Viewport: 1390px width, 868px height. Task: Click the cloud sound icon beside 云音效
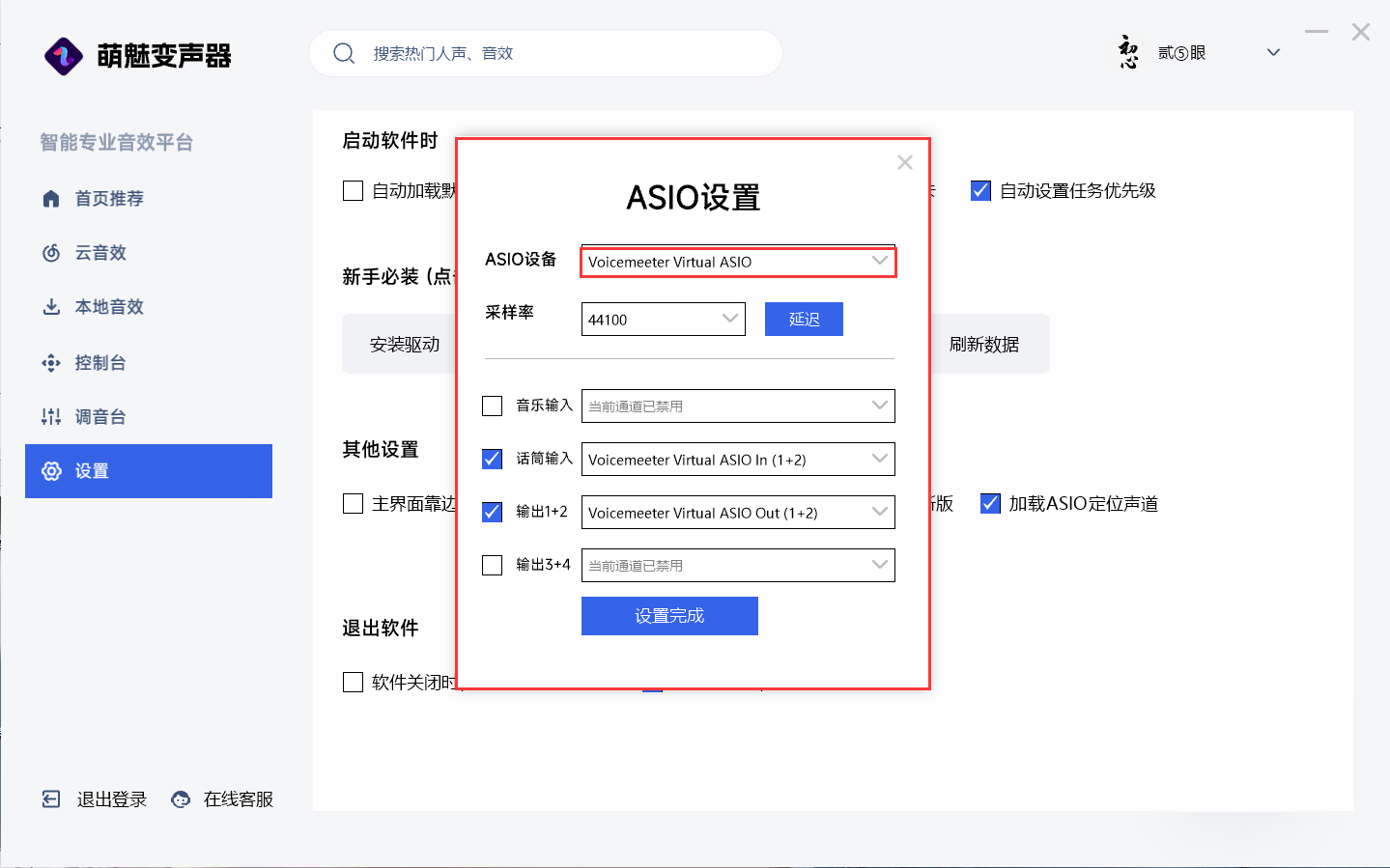[x=51, y=253]
